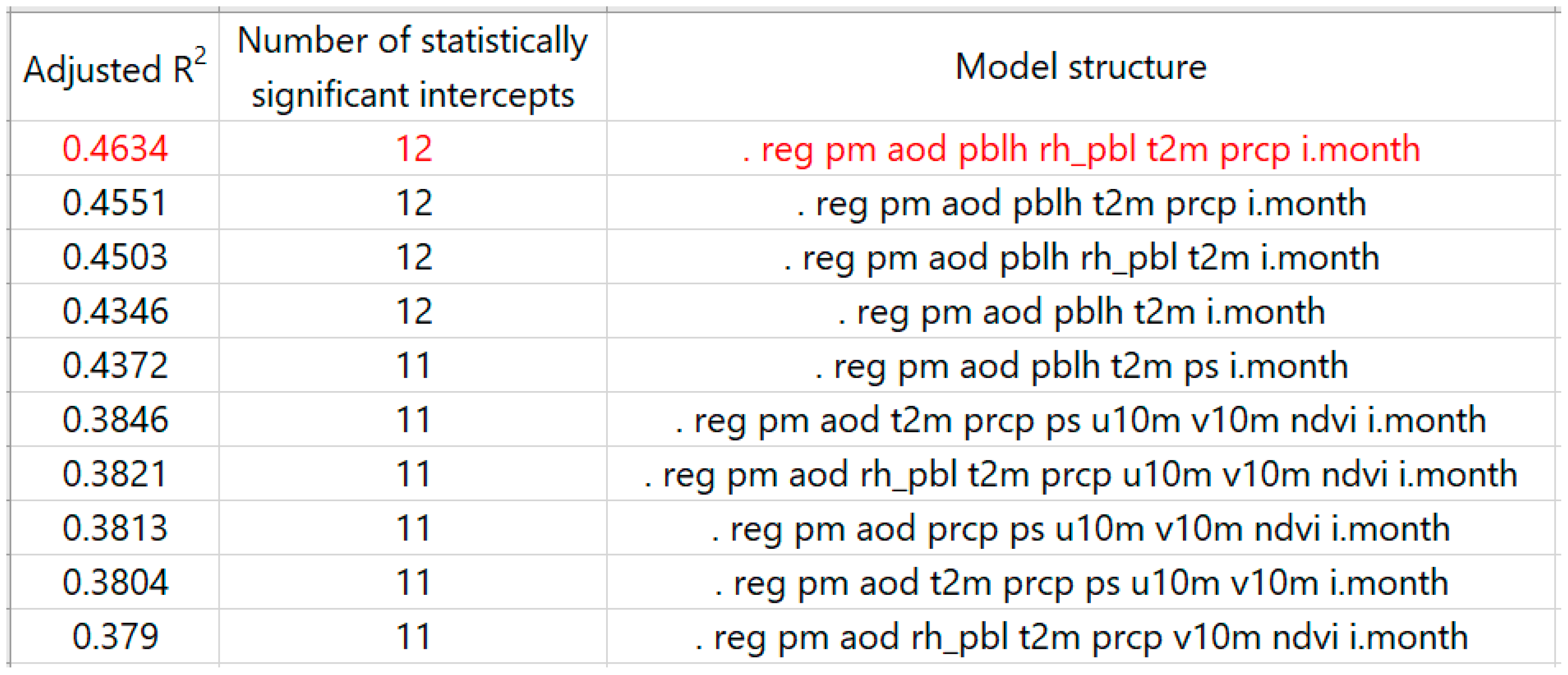Click the Adjusted R² column header
1568x675 pixels.
pos(114,68)
